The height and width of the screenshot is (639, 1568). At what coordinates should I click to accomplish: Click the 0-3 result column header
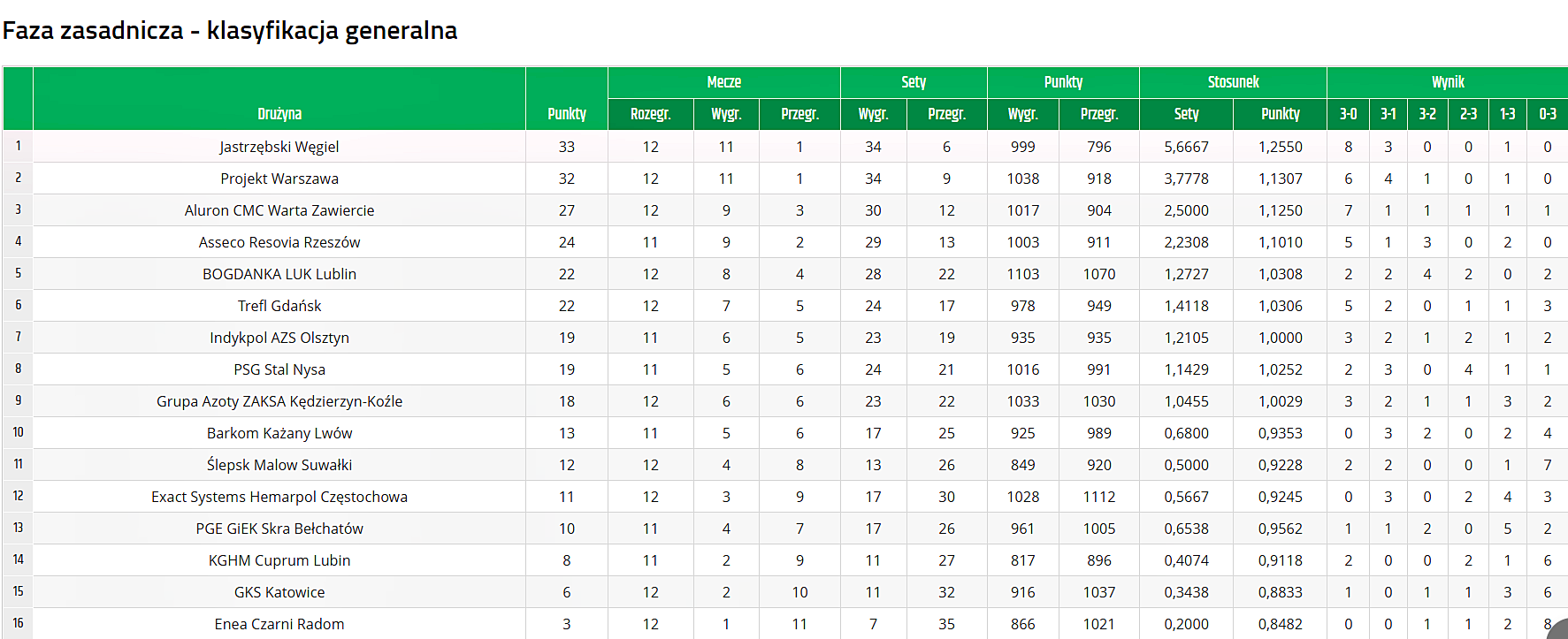[1548, 114]
